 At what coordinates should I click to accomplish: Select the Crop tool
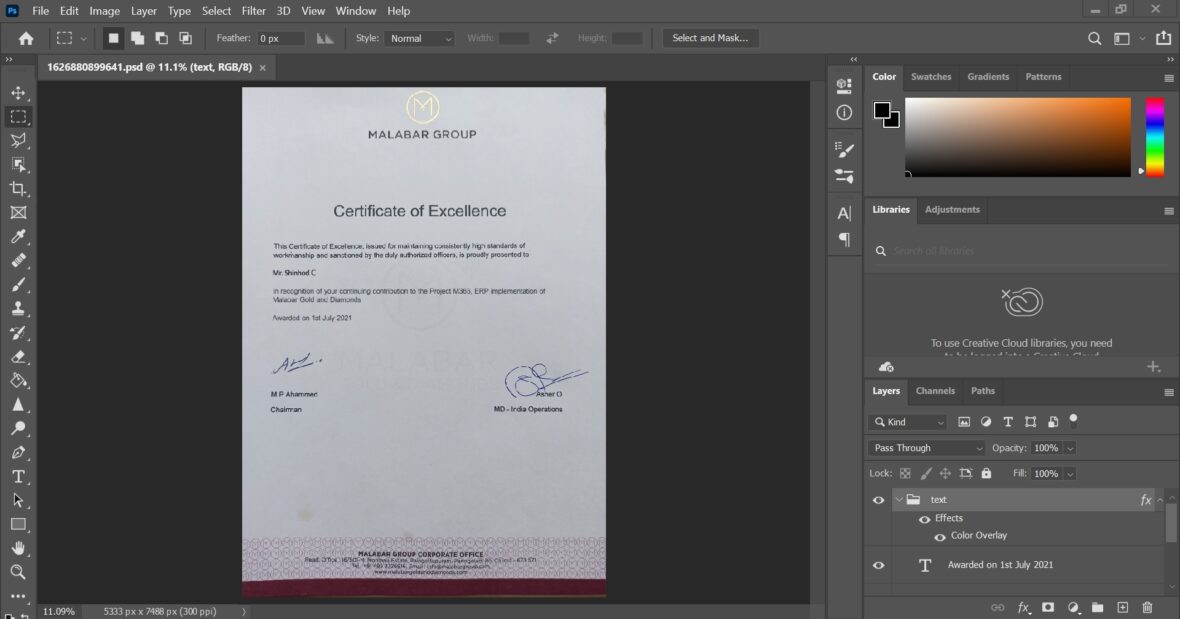(18, 188)
